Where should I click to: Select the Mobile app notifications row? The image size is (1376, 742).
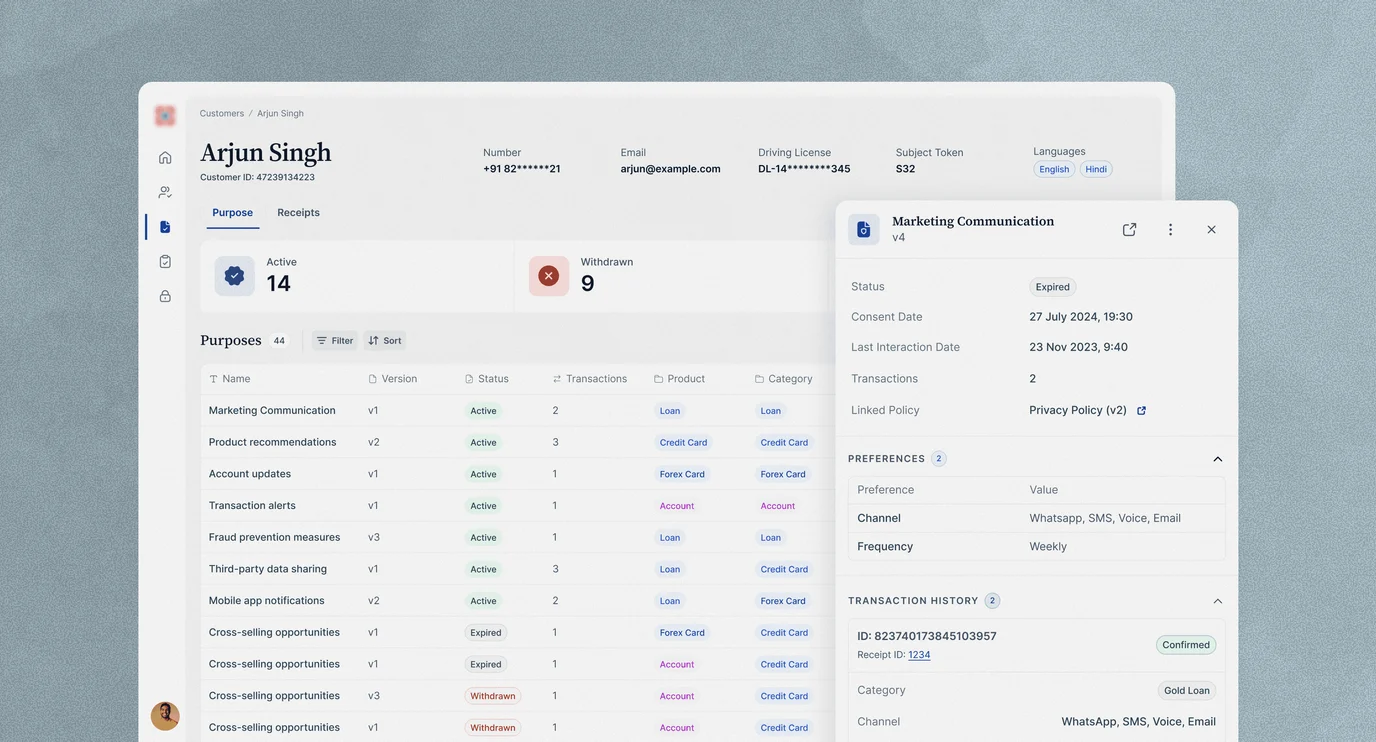518,601
